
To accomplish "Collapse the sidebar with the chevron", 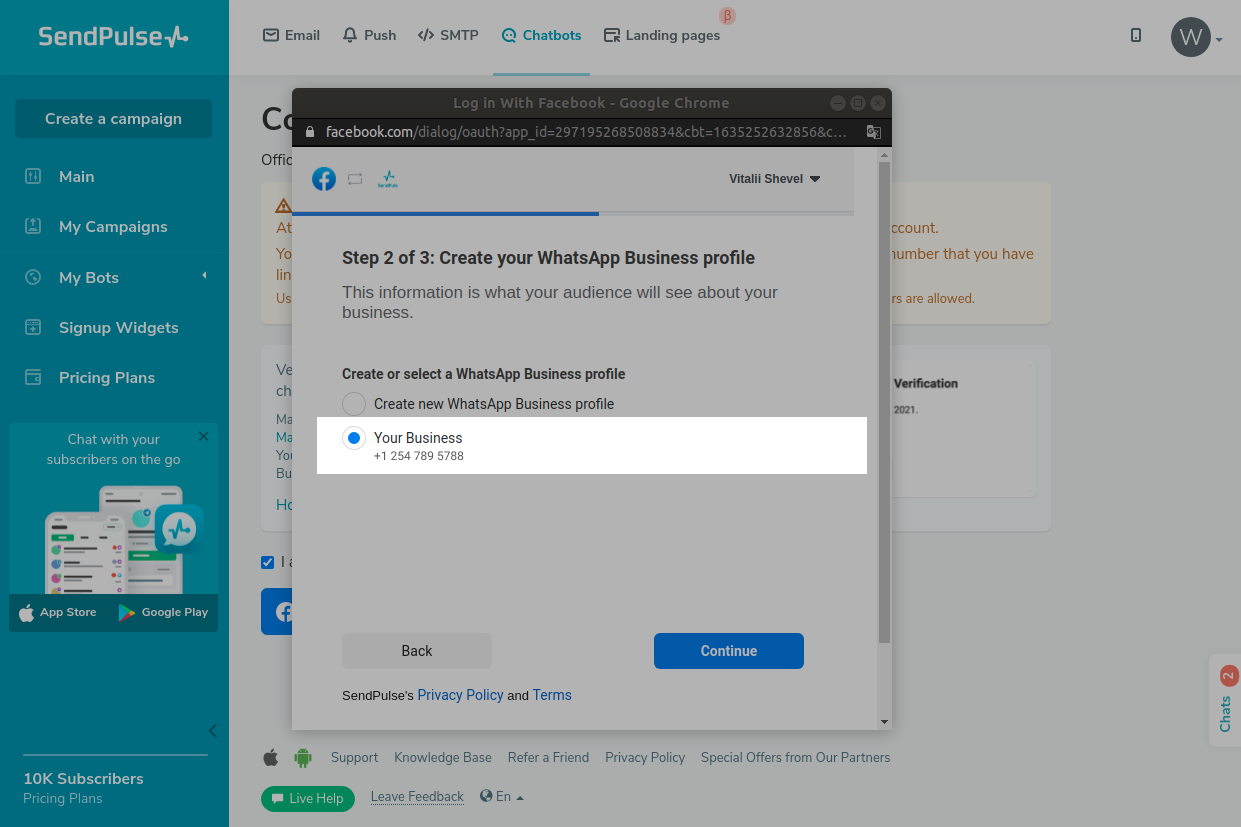I will coord(212,730).
